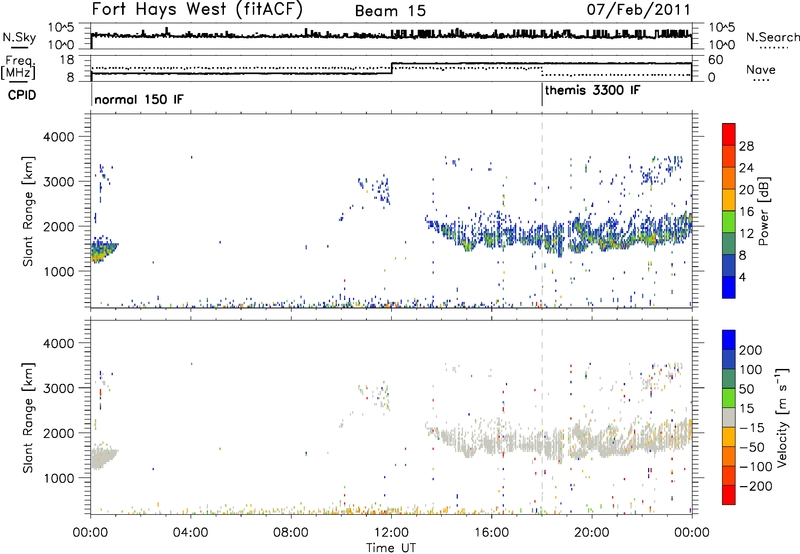Click the '2000' tick on the velocity panel
This screenshot has height=554, width=800.
click(x=58, y=433)
